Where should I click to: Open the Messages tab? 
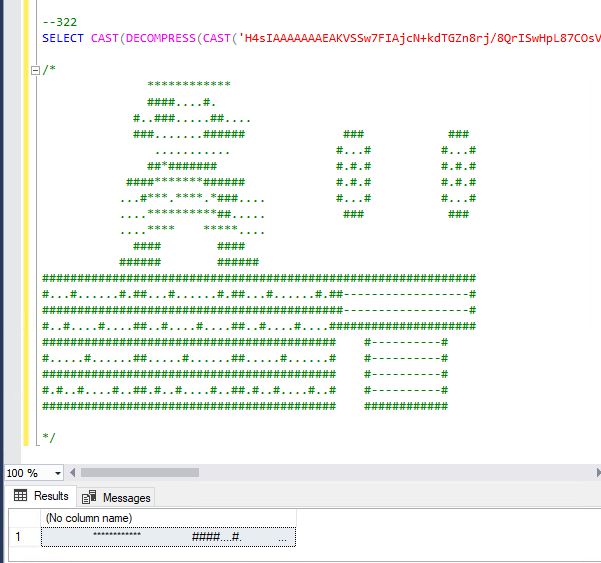click(116, 497)
